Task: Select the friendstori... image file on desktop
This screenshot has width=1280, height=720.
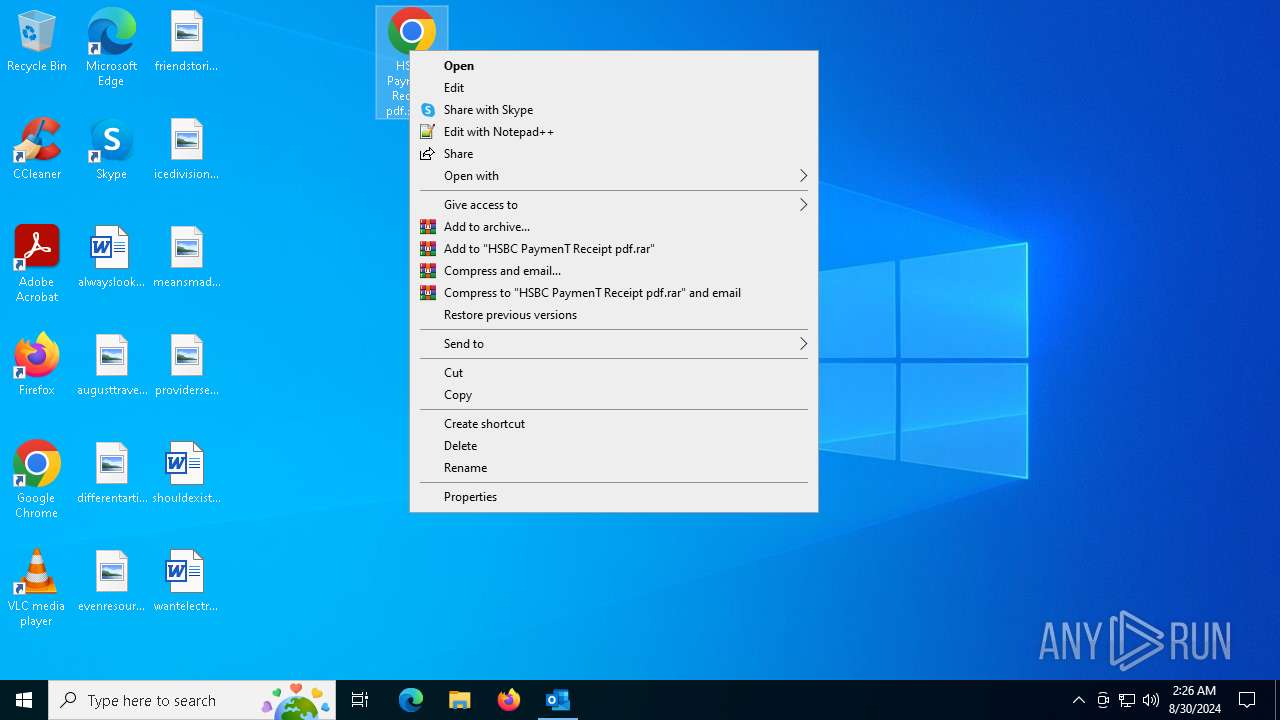Action: (186, 42)
